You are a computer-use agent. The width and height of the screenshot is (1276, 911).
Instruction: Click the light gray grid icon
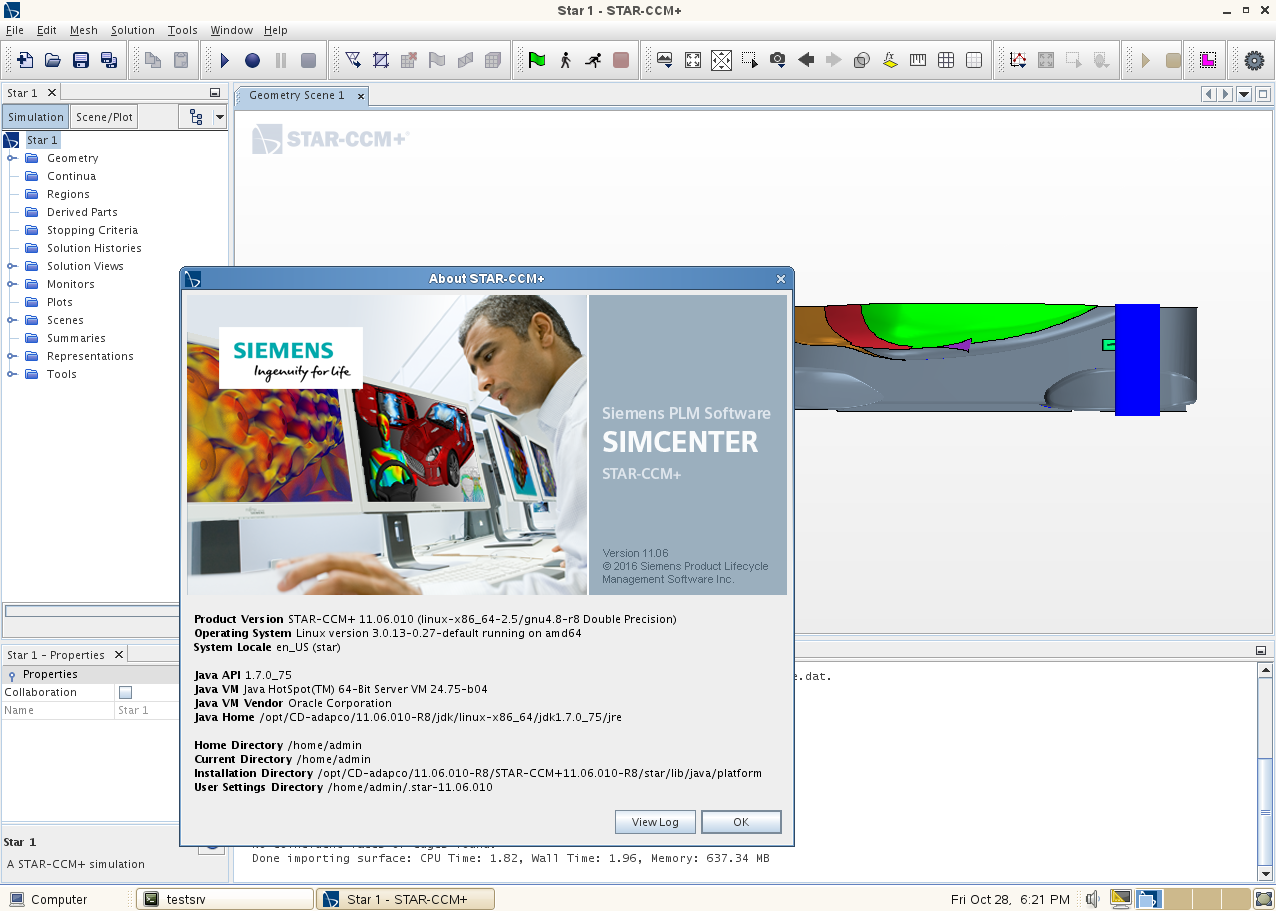click(974, 60)
